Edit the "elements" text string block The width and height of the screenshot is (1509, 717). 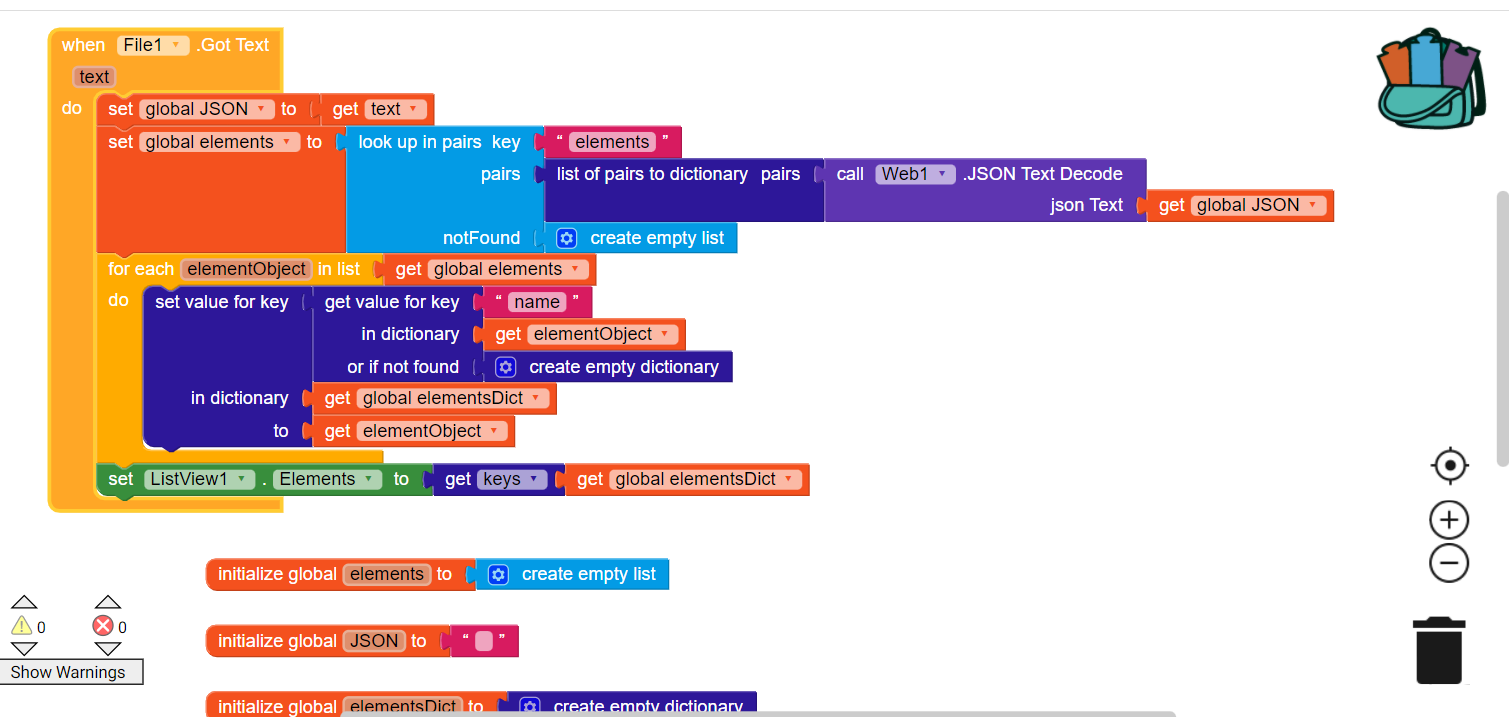[611, 142]
